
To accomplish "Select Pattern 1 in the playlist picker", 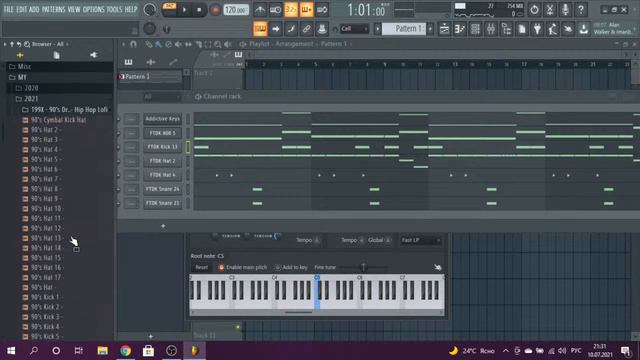I will pyautogui.click(x=149, y=76).
